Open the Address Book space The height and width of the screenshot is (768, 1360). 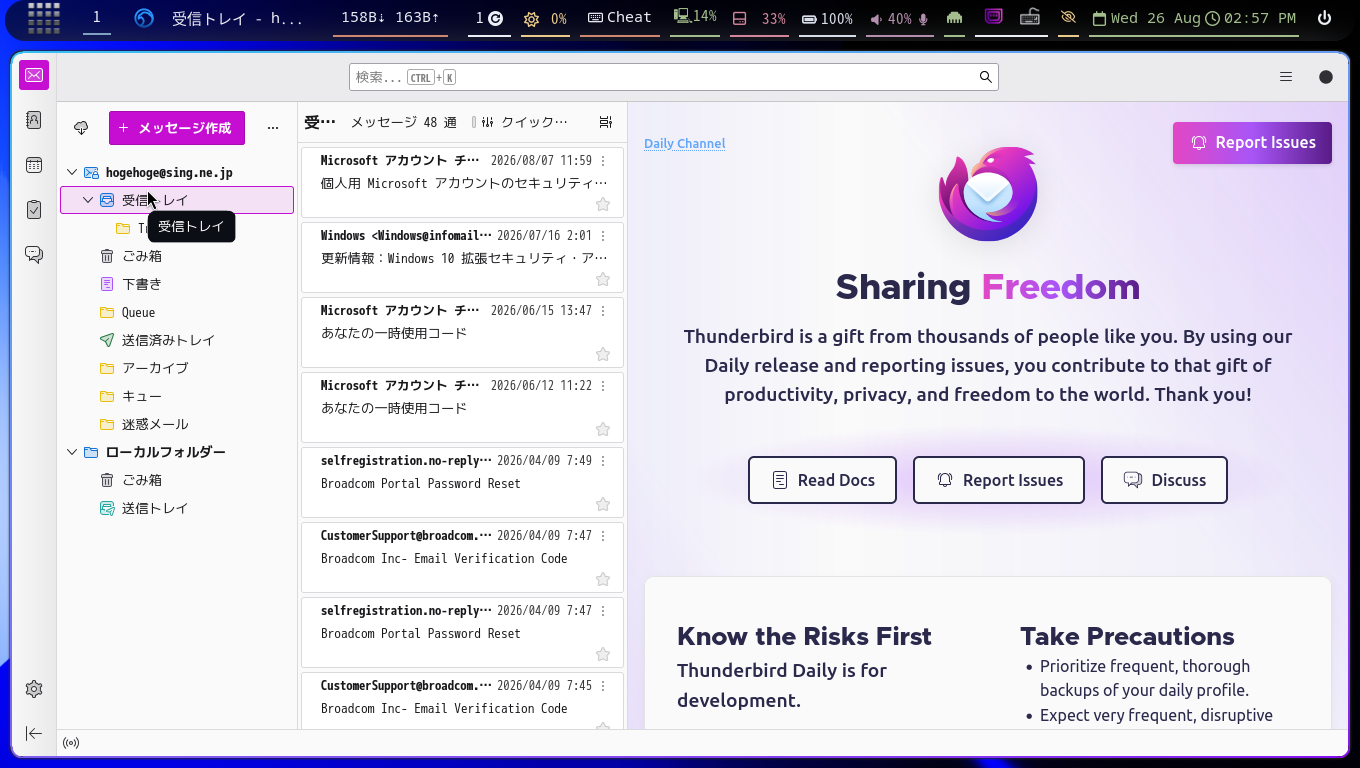tap(34, 120)
